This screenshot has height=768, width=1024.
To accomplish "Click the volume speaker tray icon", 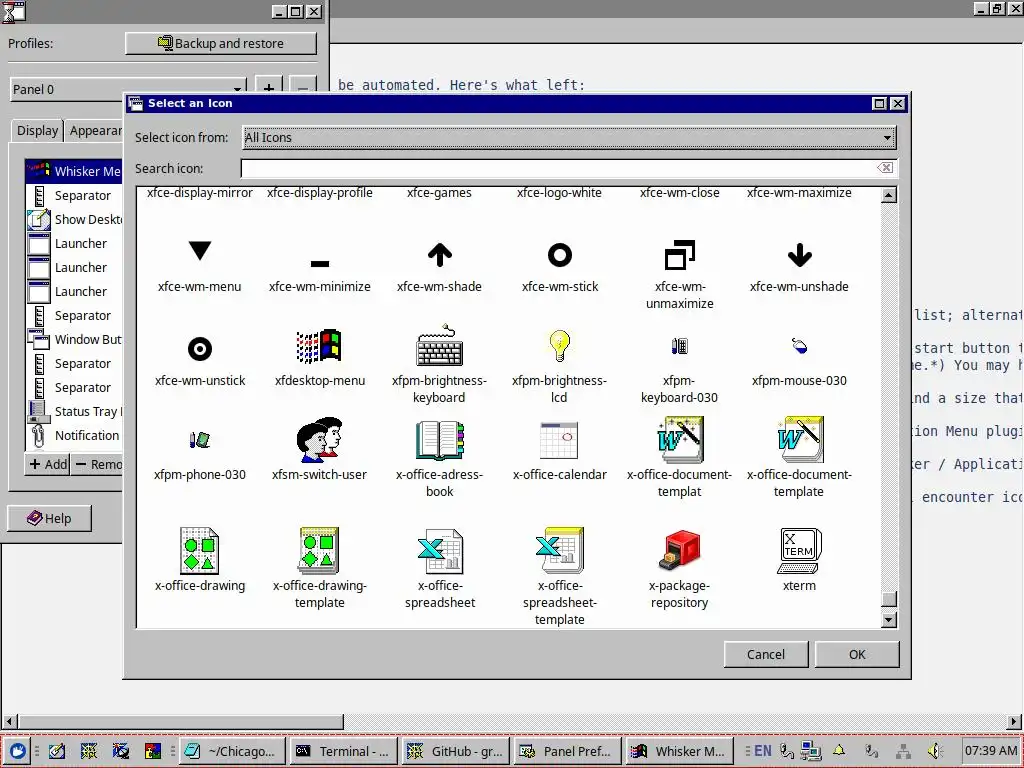I will [935, 751].
